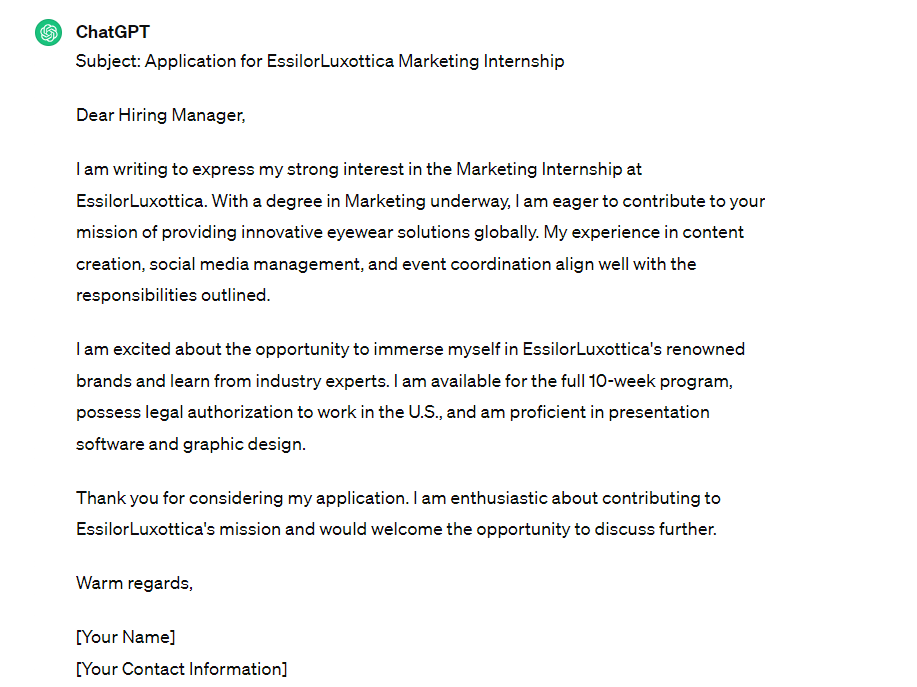Click the [Your Contact Information] placeholder

click(x=182, y=669)
